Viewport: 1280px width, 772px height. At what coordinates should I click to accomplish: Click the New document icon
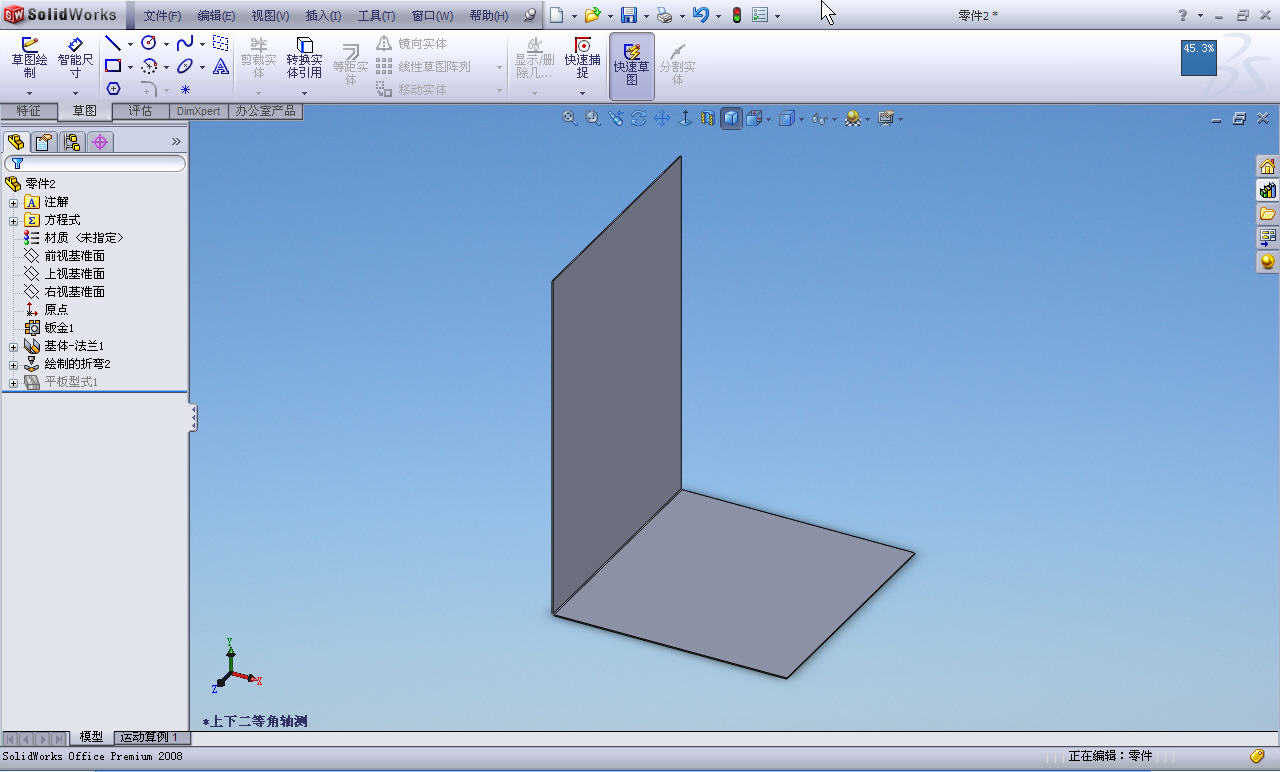(x=557, y=15)
